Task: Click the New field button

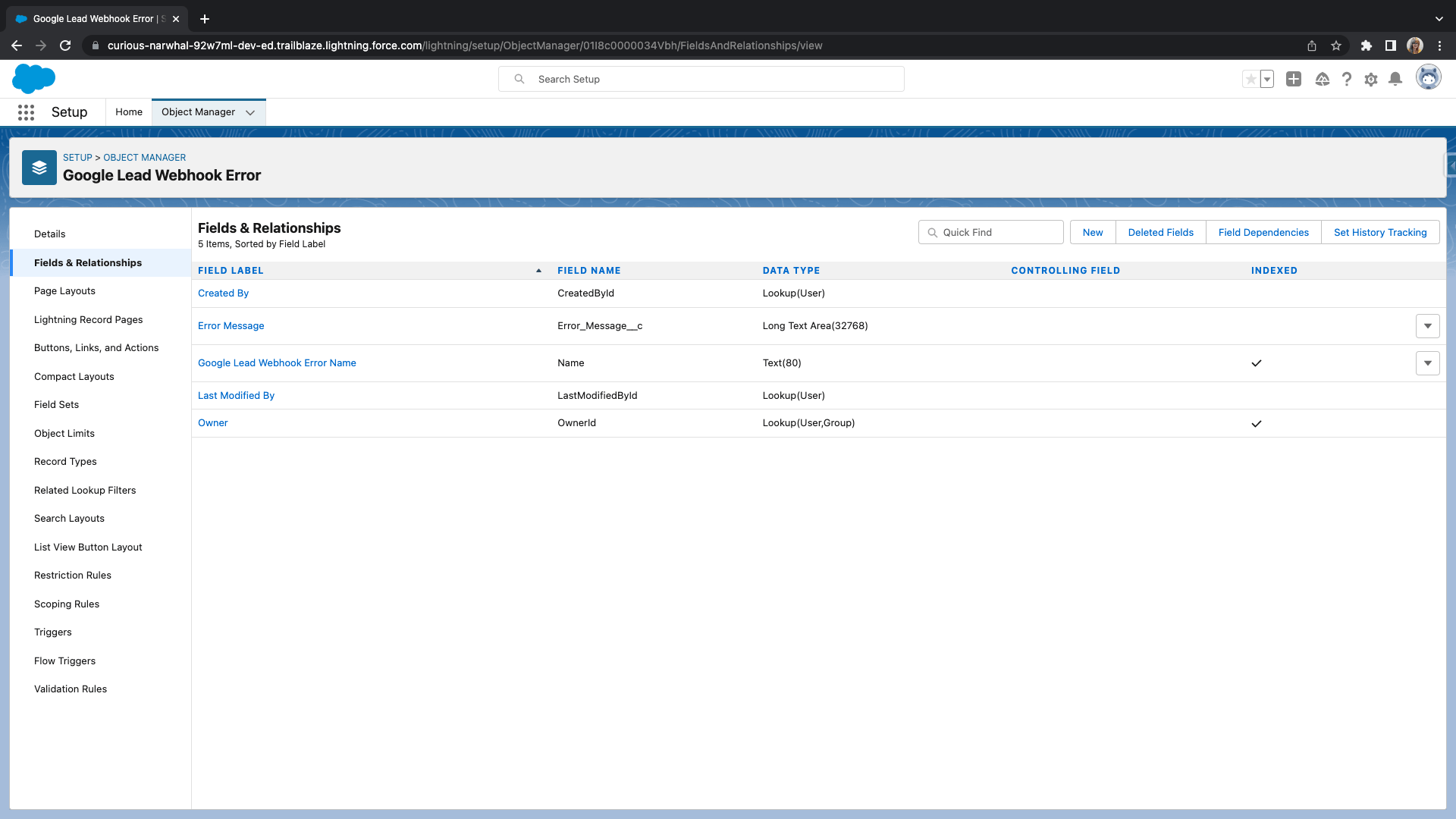Action: point(1093,232)
